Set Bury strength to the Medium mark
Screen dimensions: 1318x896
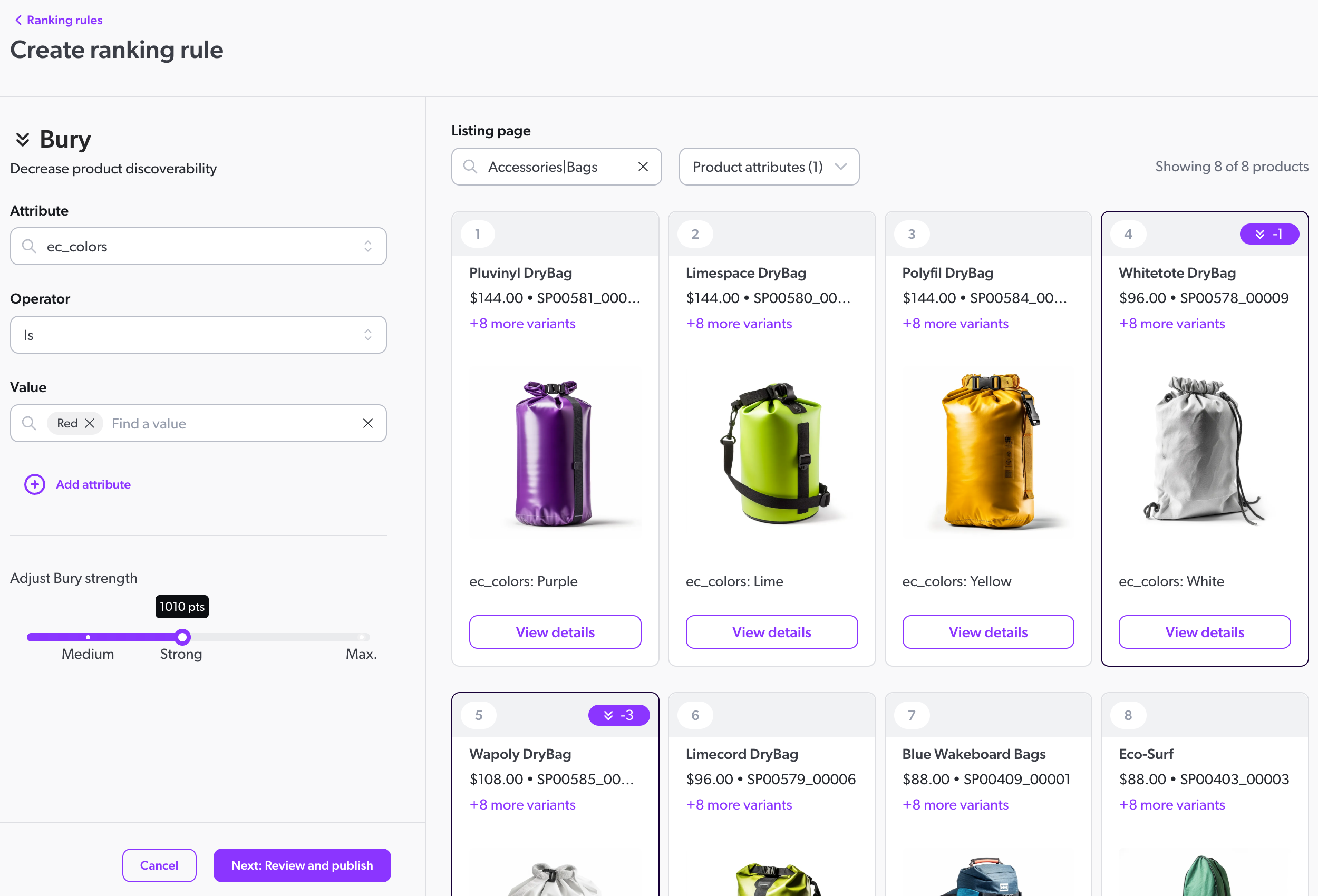coord(88,637)
